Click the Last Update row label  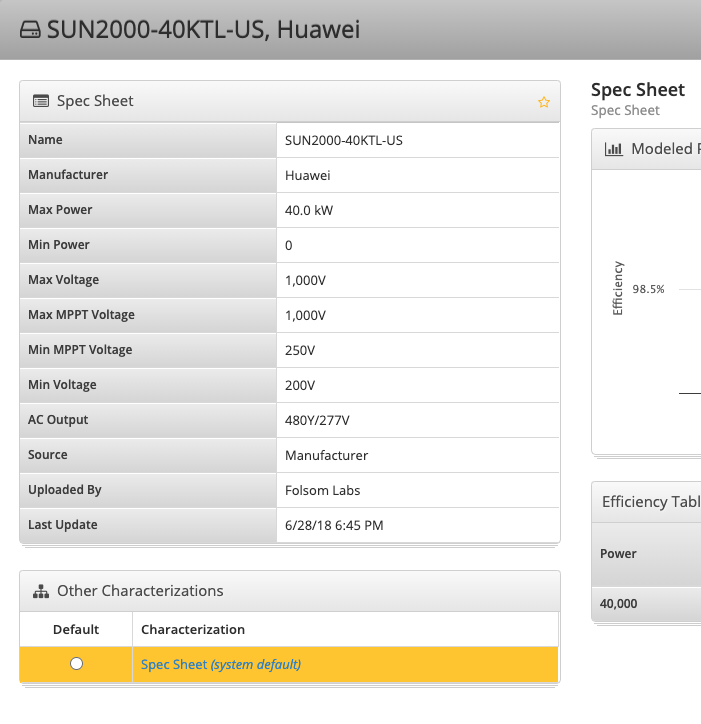(63, 525)
